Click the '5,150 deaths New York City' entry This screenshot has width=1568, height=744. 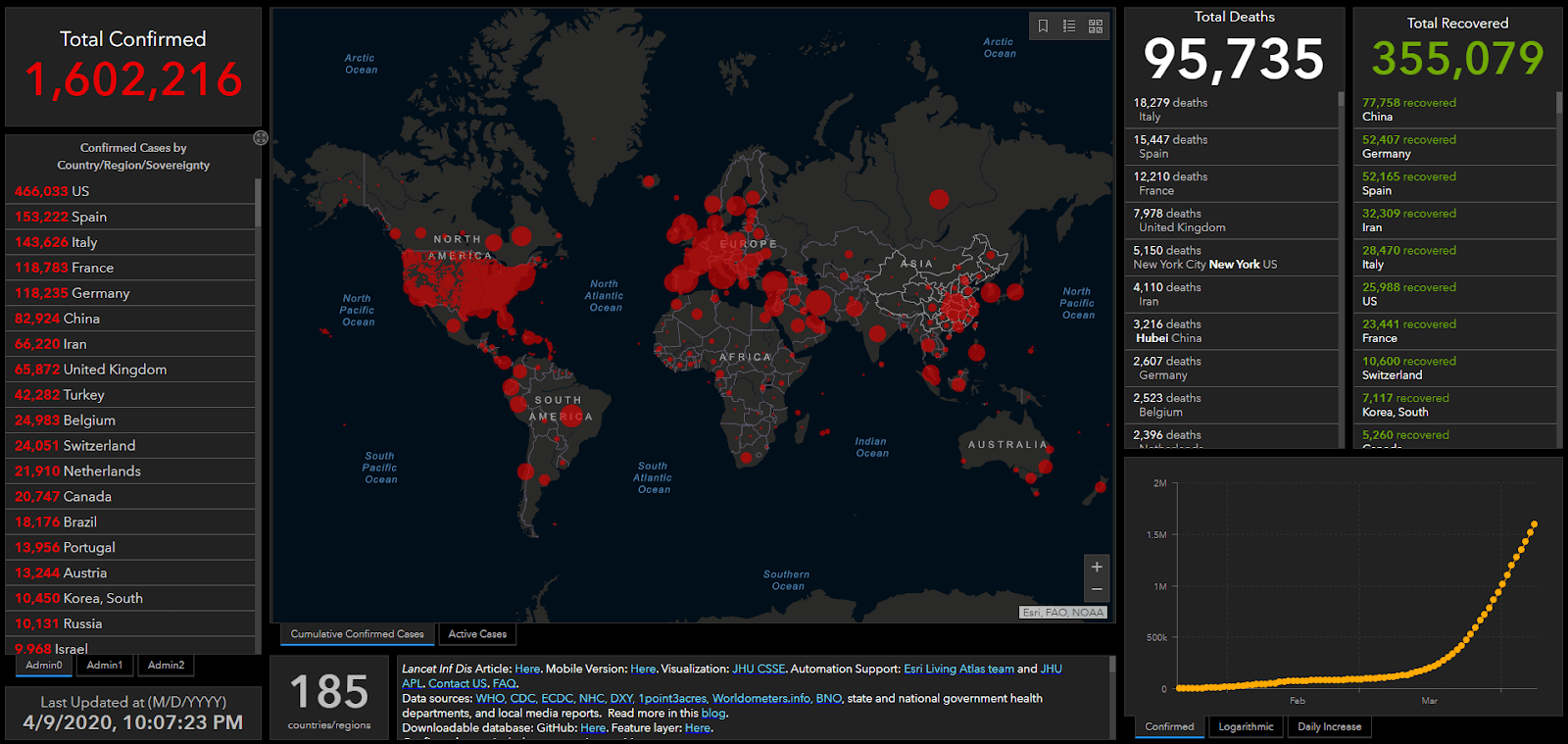click(1232, 258)
